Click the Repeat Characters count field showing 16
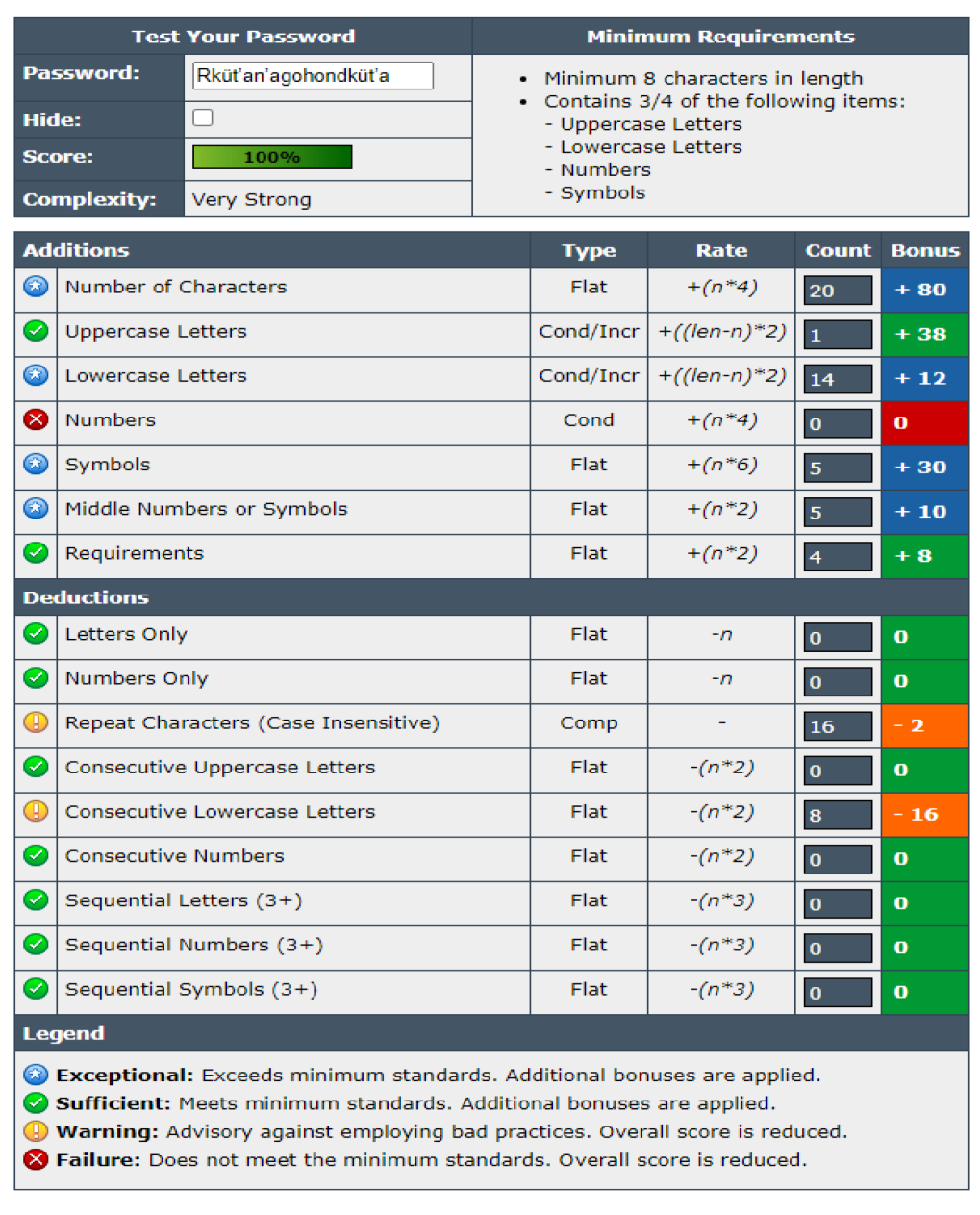Screen dimensions: 980x1215 [838, 726]
